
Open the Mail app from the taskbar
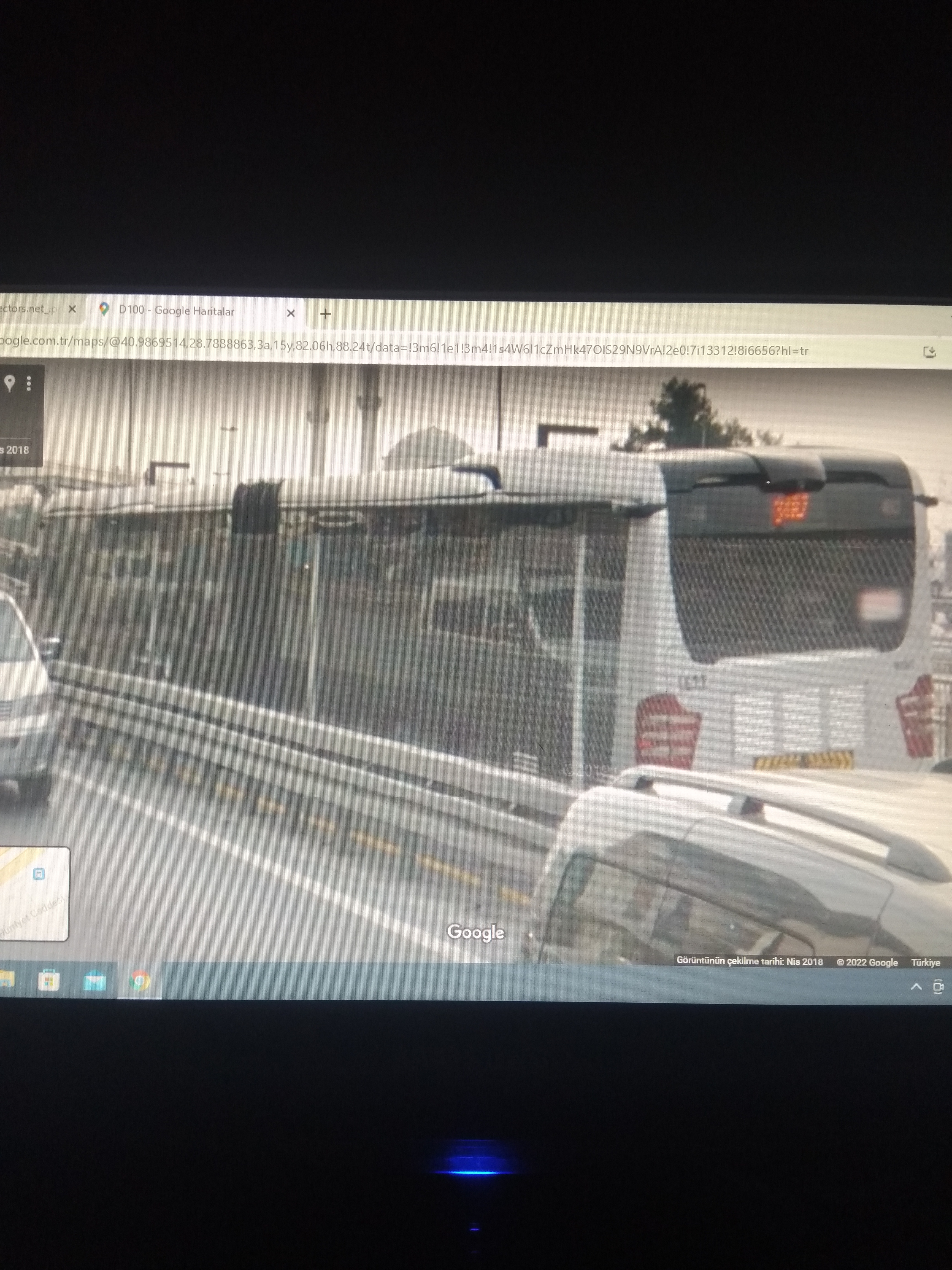click(94, 981)
